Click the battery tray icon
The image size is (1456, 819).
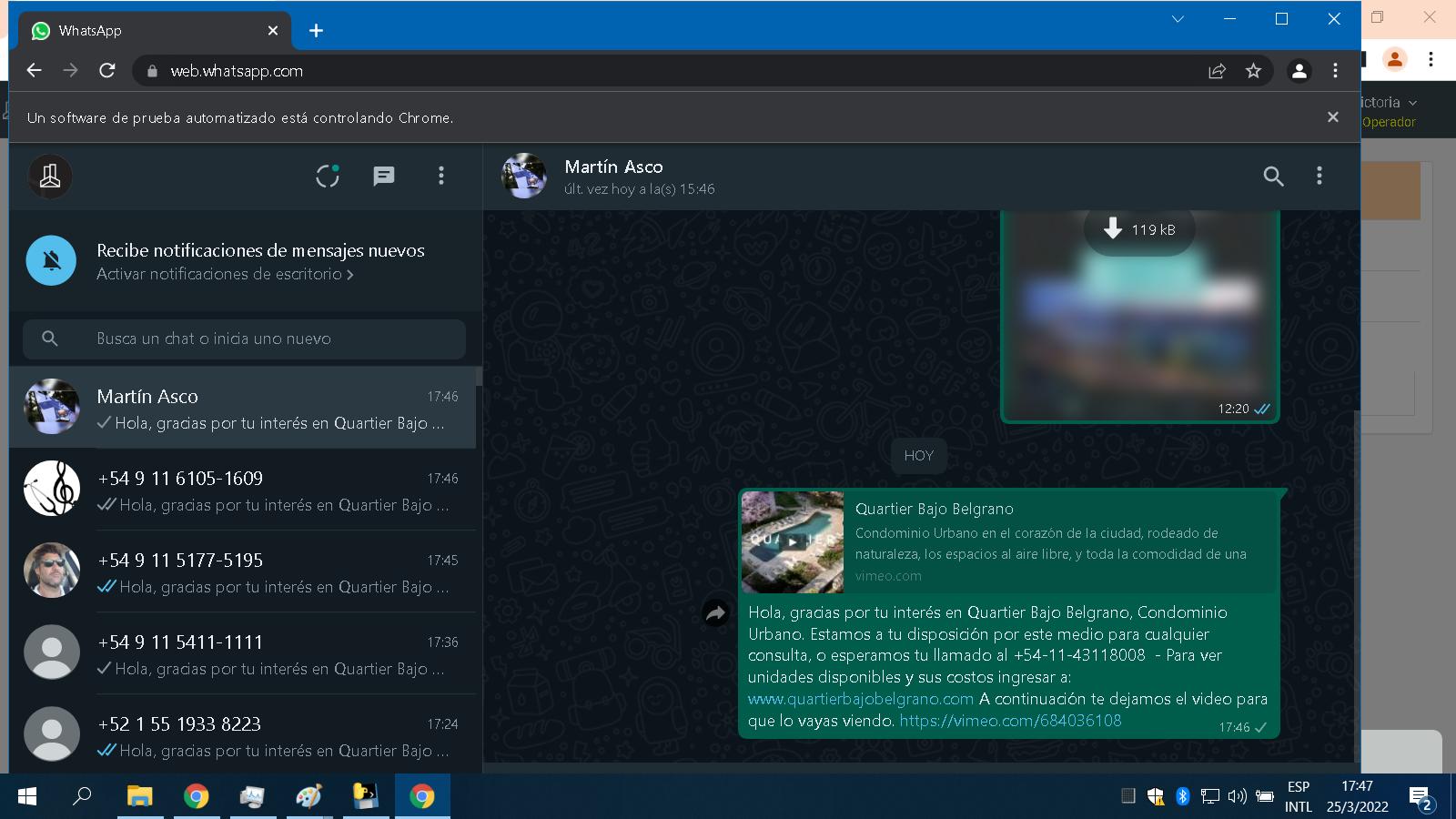pyautogui.click(x=1265, y=796)
